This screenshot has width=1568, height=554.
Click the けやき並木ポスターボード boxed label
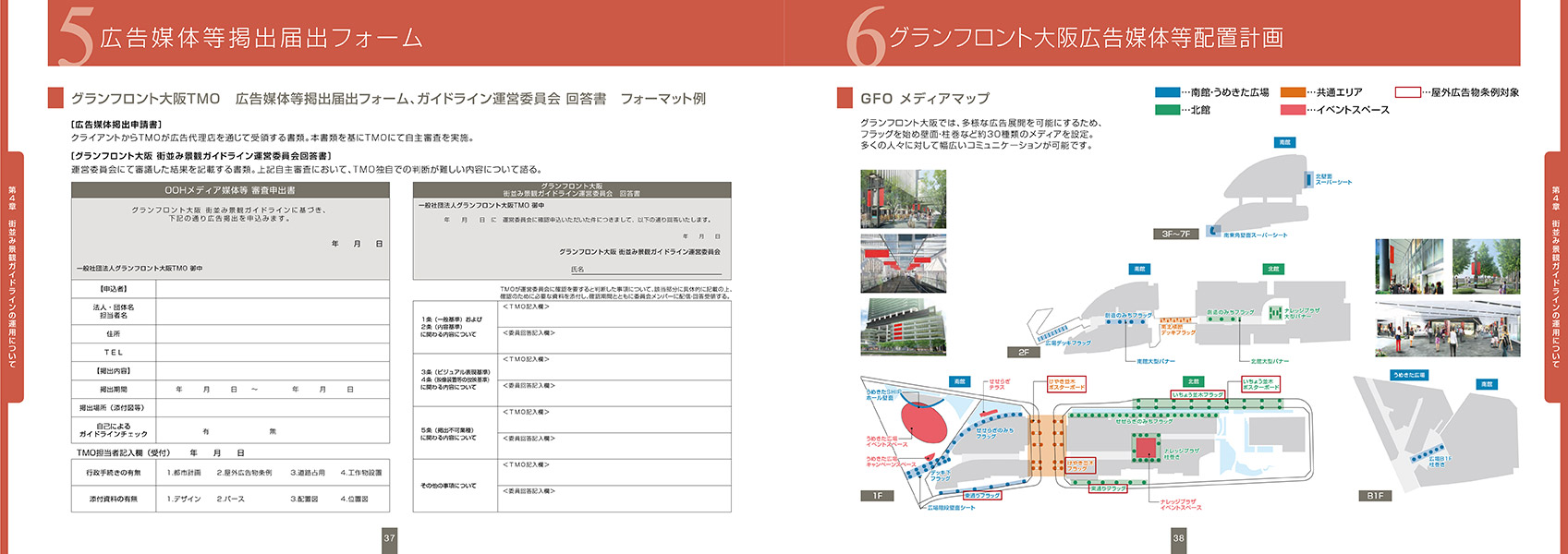coord(1066,384)
